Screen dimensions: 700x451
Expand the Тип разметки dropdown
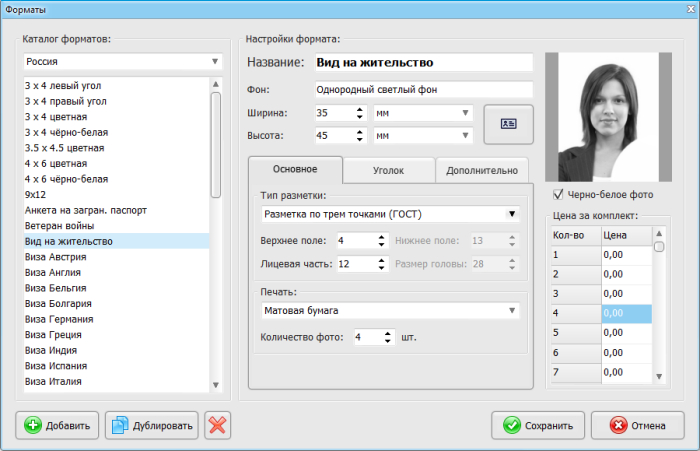tap(390, 214)
